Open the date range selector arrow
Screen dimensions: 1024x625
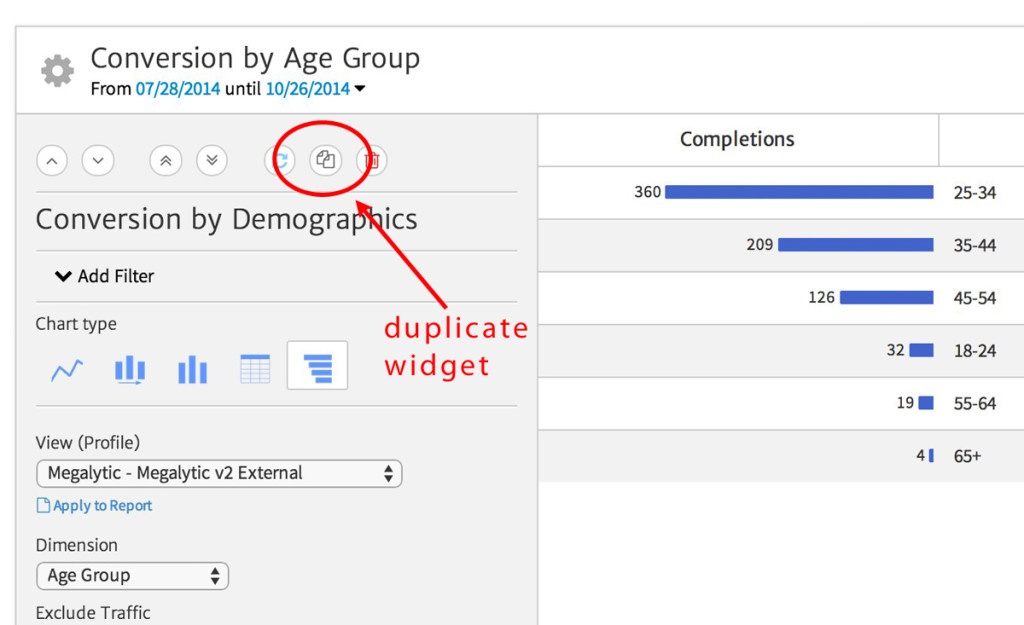click(x=359, y=88)
